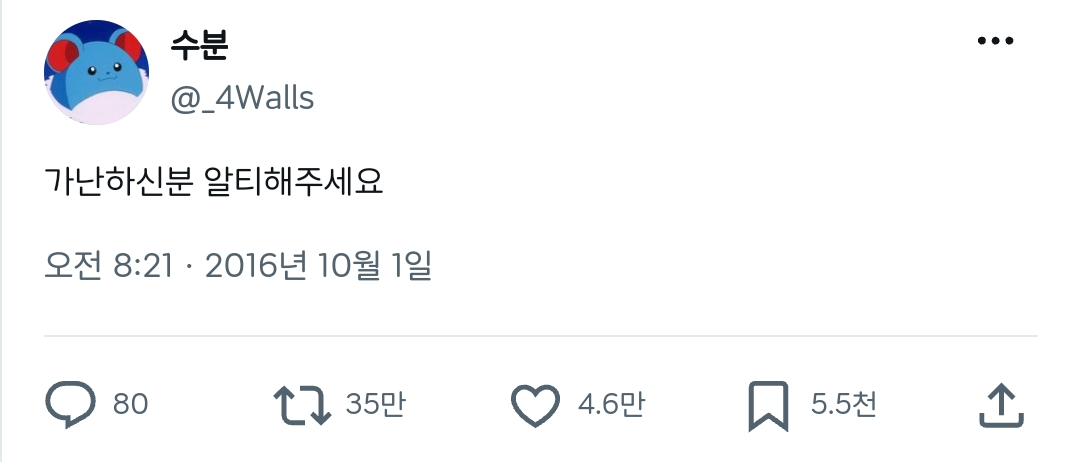The height and width of the screenshot is (462, 1080).
Task: Click the 오전 8:21 time text
Action: [109, 266]
